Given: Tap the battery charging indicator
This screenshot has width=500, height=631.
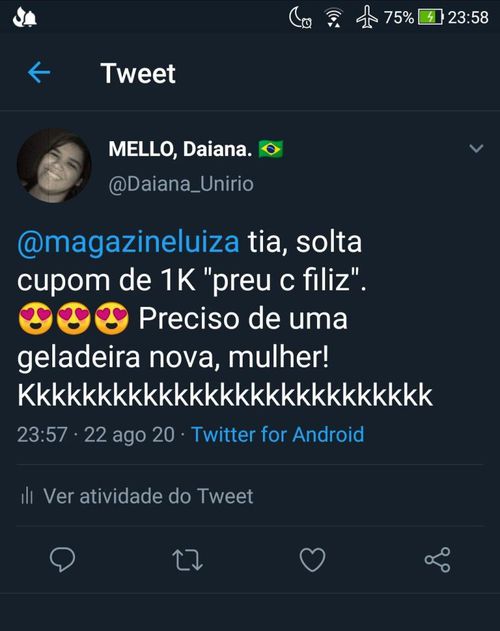Looking at the screenshot, I should click(430, 17).
